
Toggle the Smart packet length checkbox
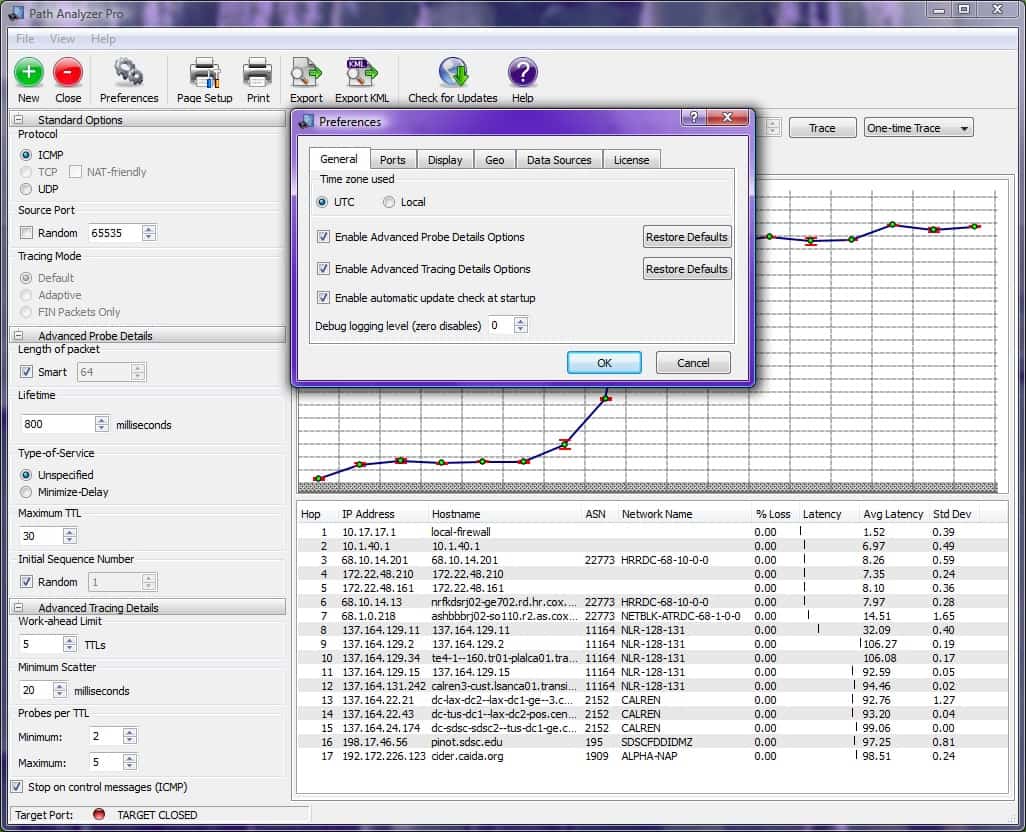pos(26,372)
